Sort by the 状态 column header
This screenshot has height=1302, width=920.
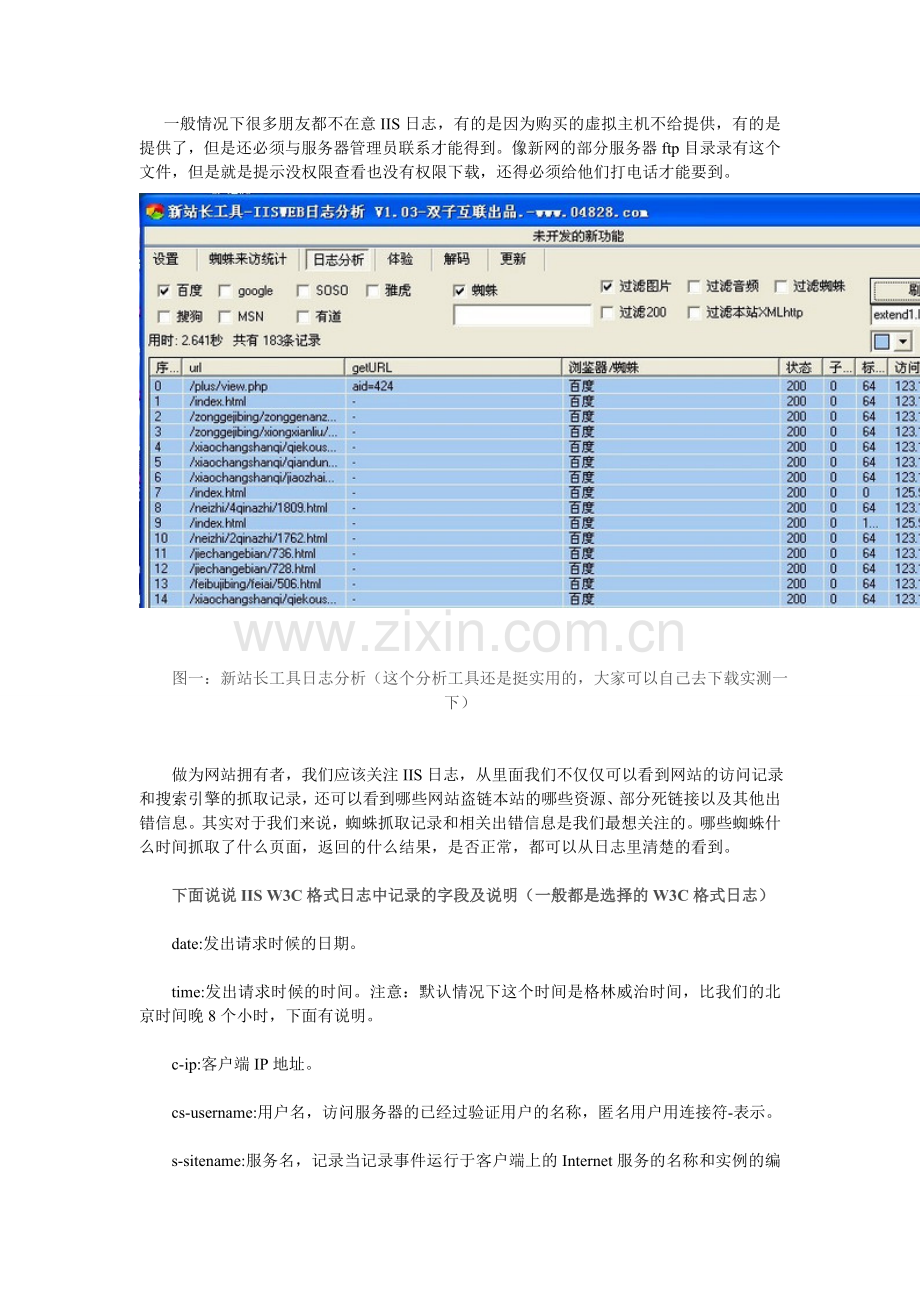(x=799, y=368)
